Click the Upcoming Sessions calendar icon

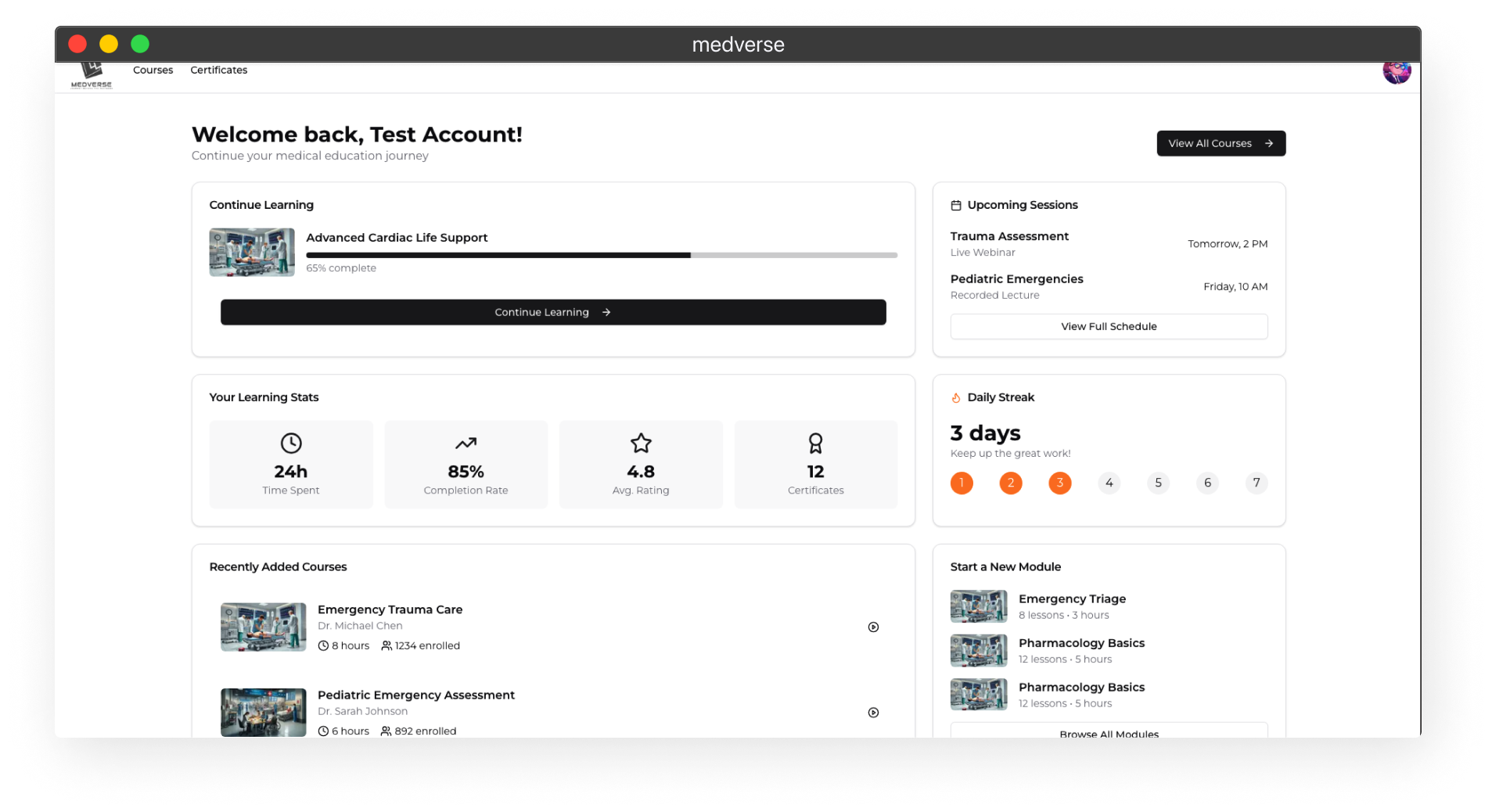coord(955,205)
